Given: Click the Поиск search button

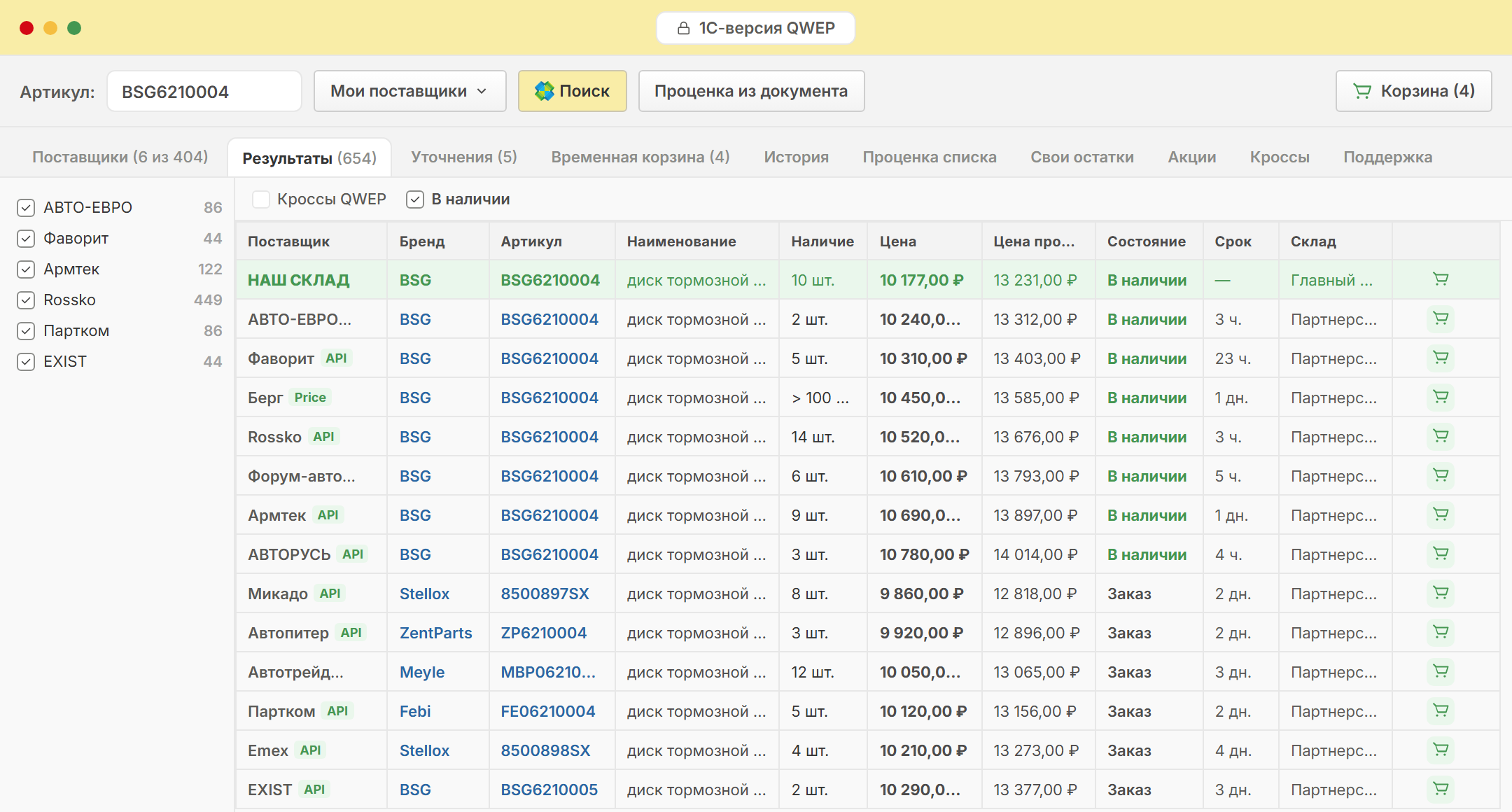Looking at the screenshot, I should [x=572, y=91].
